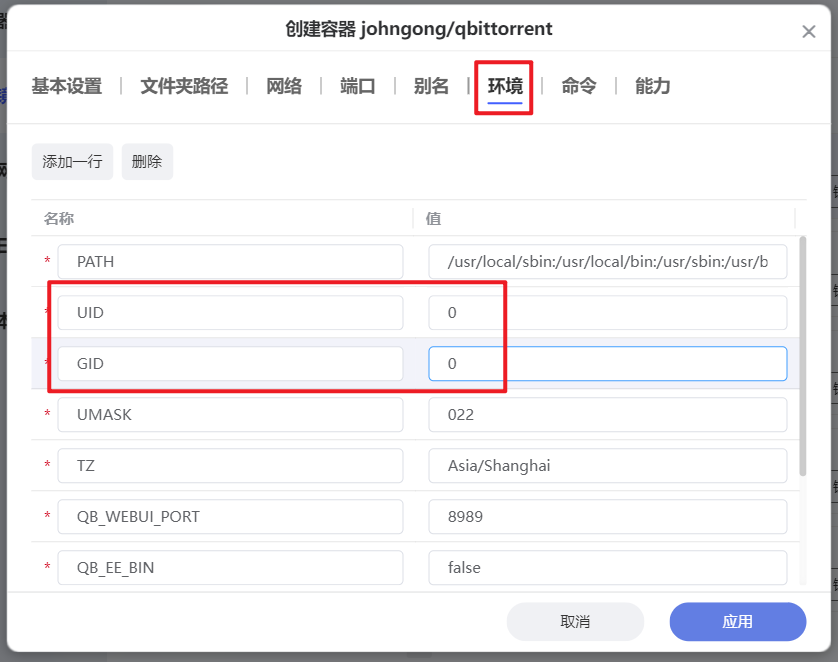Click the 名称 column header

[59, 218]
